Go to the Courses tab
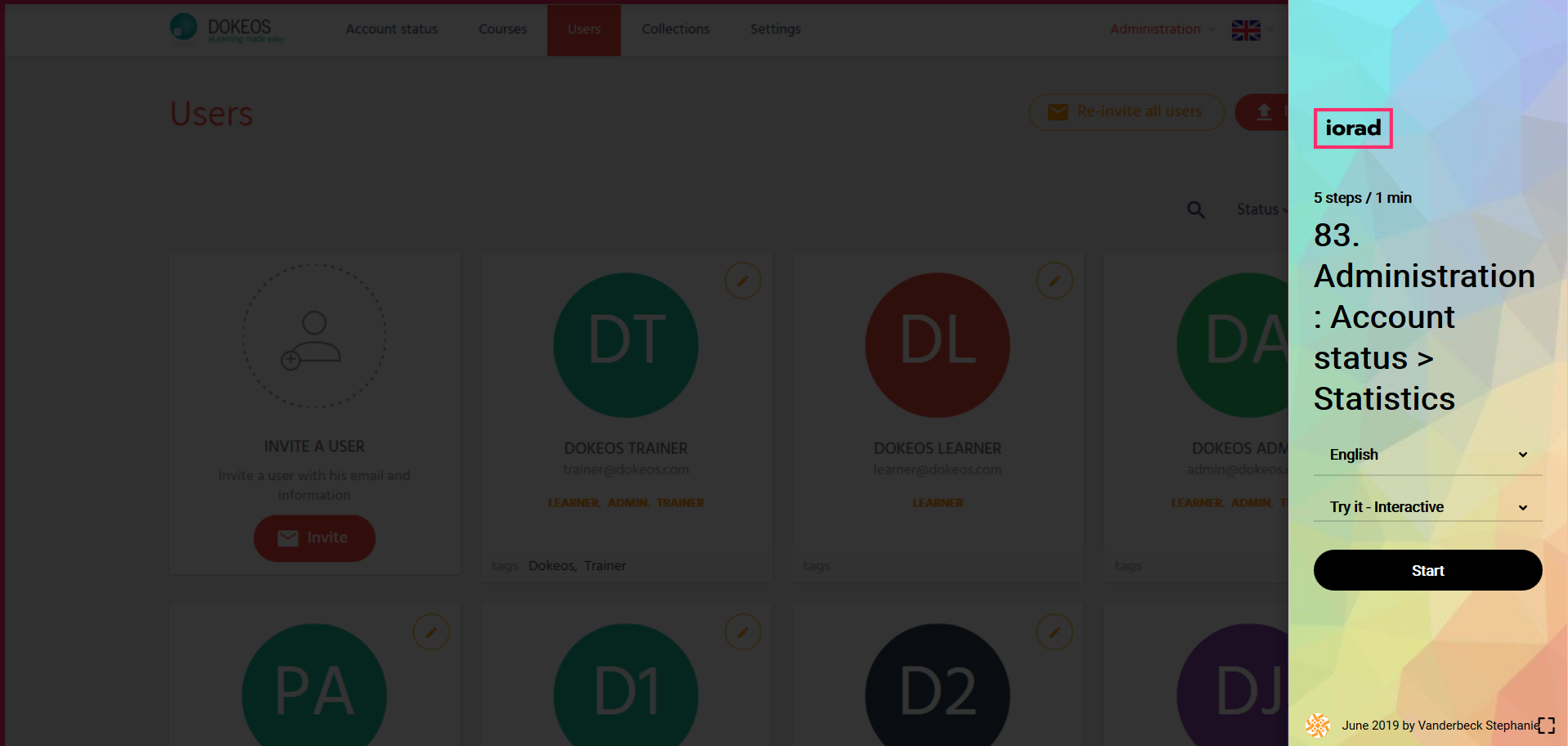This screenshot has height=746, width=1568. [502, 29]
